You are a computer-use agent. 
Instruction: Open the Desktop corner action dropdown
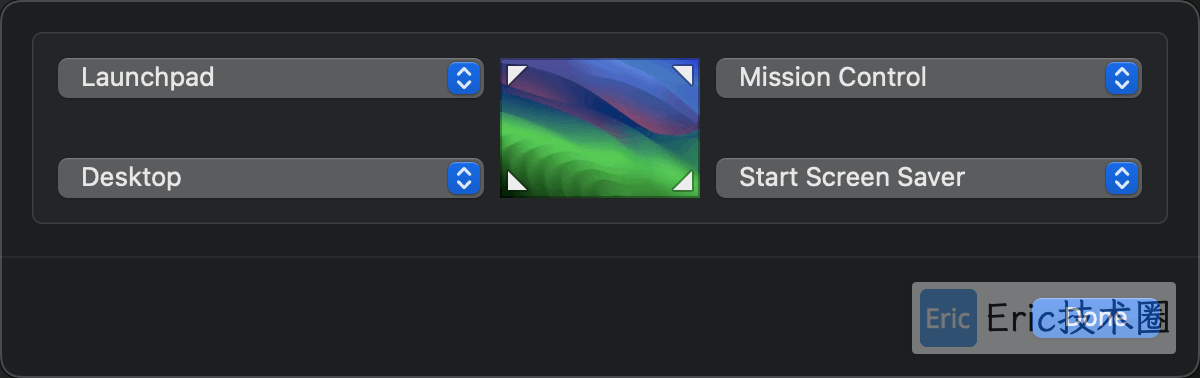271,178
